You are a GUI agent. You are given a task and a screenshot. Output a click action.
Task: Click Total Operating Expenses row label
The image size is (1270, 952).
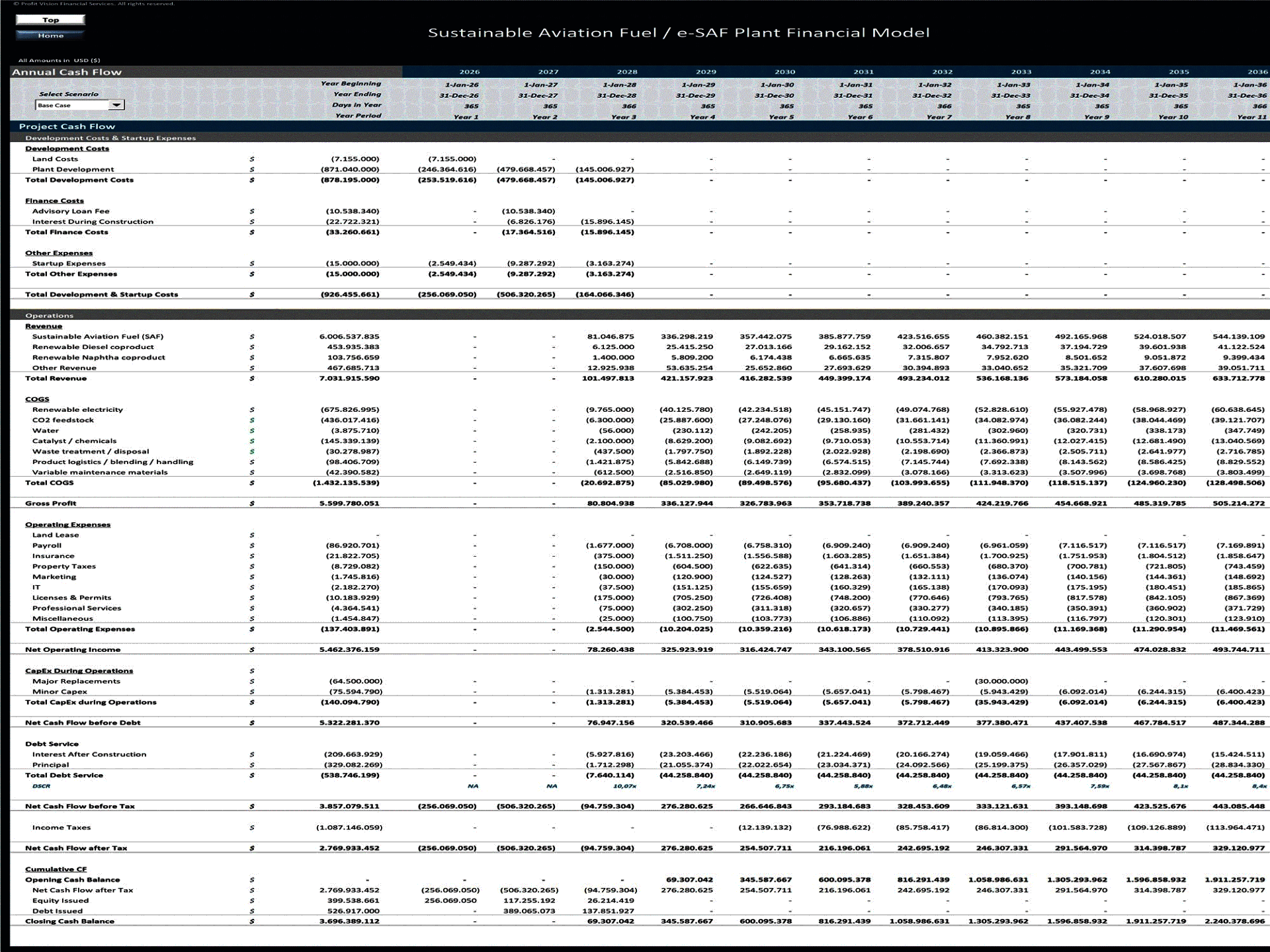[x=80, y=629]
